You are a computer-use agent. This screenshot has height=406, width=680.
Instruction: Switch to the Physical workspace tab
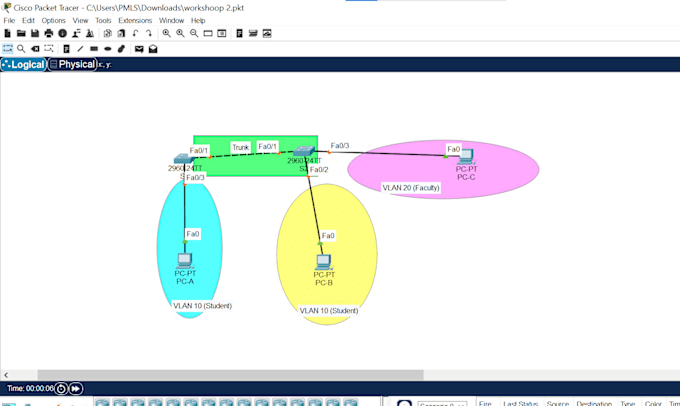click(72, 65)
